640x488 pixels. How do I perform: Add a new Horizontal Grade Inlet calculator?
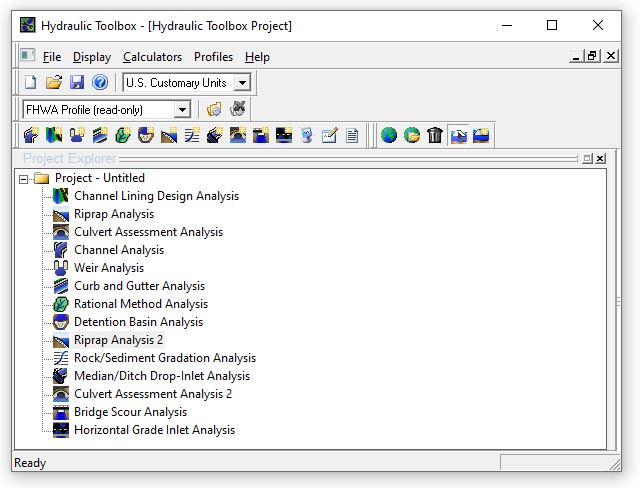(x=284, y=135)
